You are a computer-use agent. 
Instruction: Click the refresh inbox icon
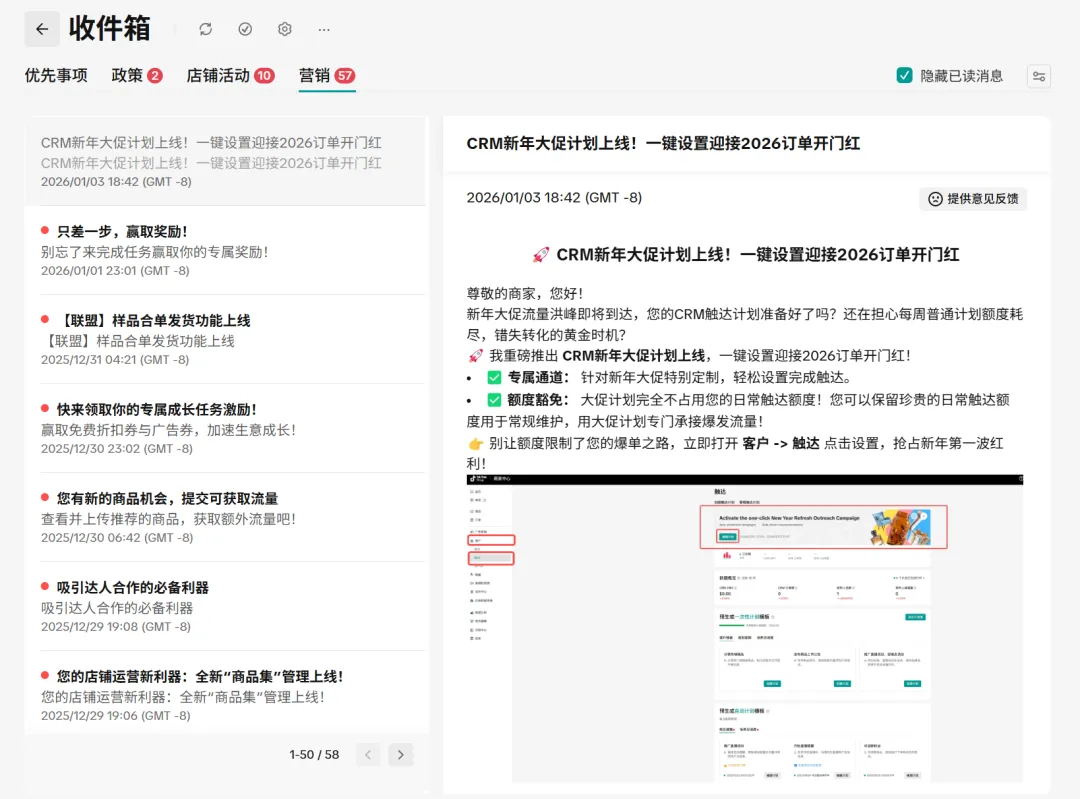click(206, 29)
